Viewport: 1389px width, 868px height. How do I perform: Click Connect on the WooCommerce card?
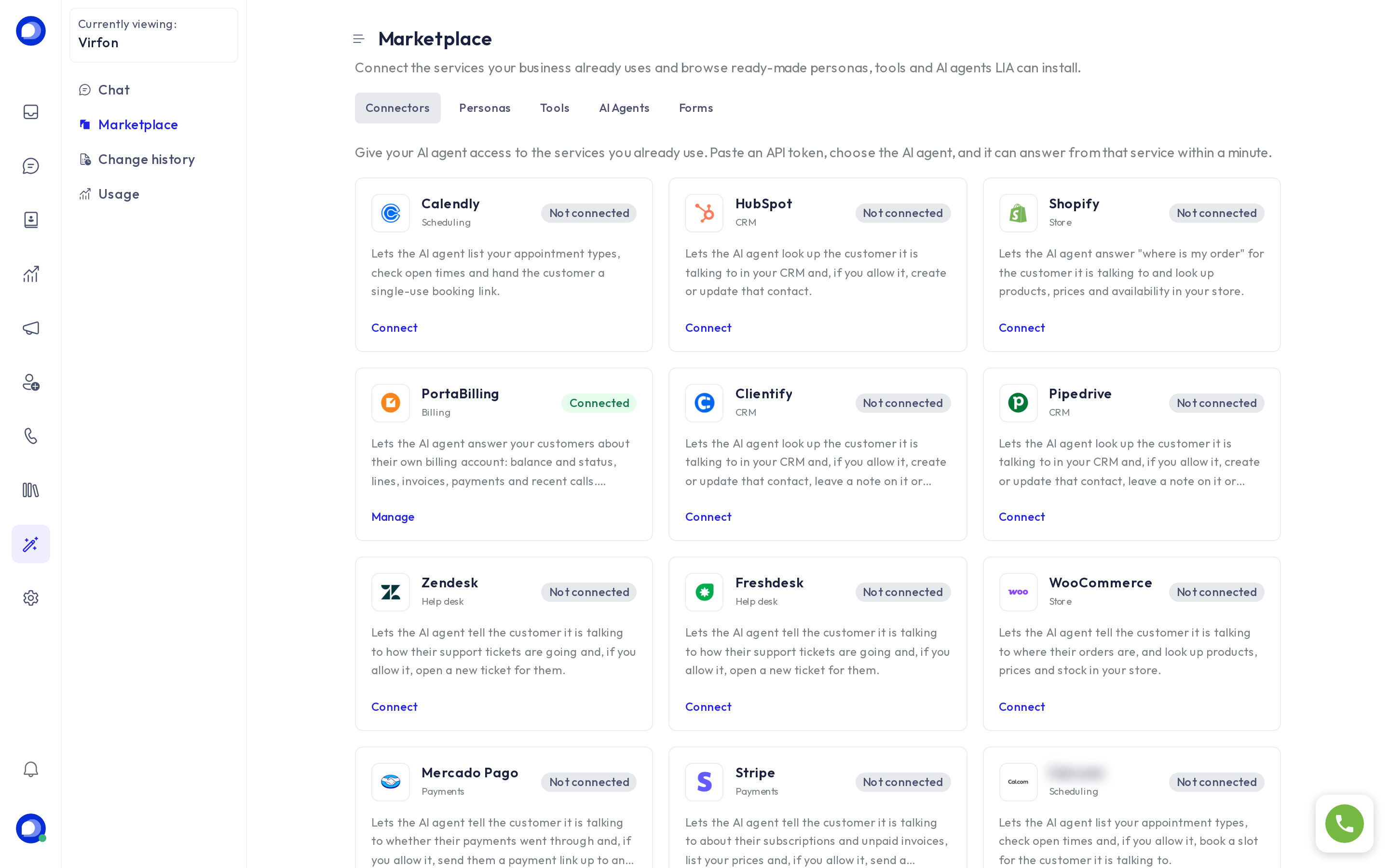1021,706
